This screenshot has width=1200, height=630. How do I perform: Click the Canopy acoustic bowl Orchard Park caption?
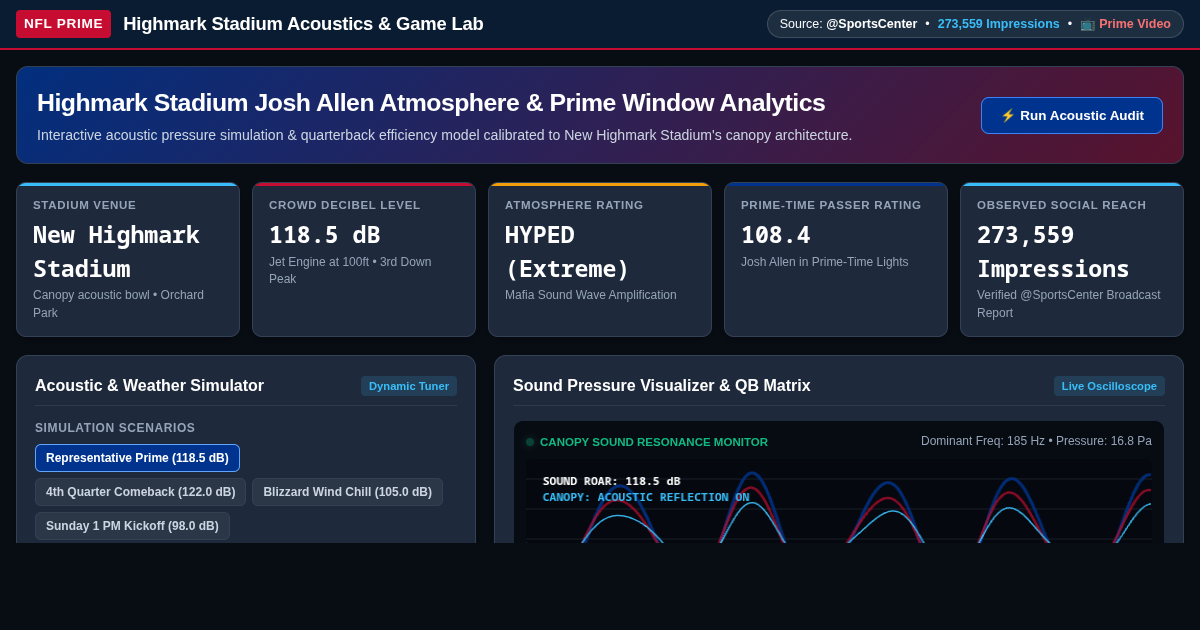click(x=118, y=304)
